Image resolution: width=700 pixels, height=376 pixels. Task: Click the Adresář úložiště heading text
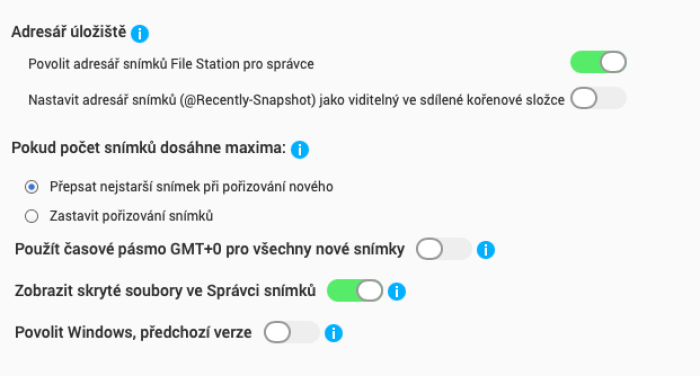point(69,32)
